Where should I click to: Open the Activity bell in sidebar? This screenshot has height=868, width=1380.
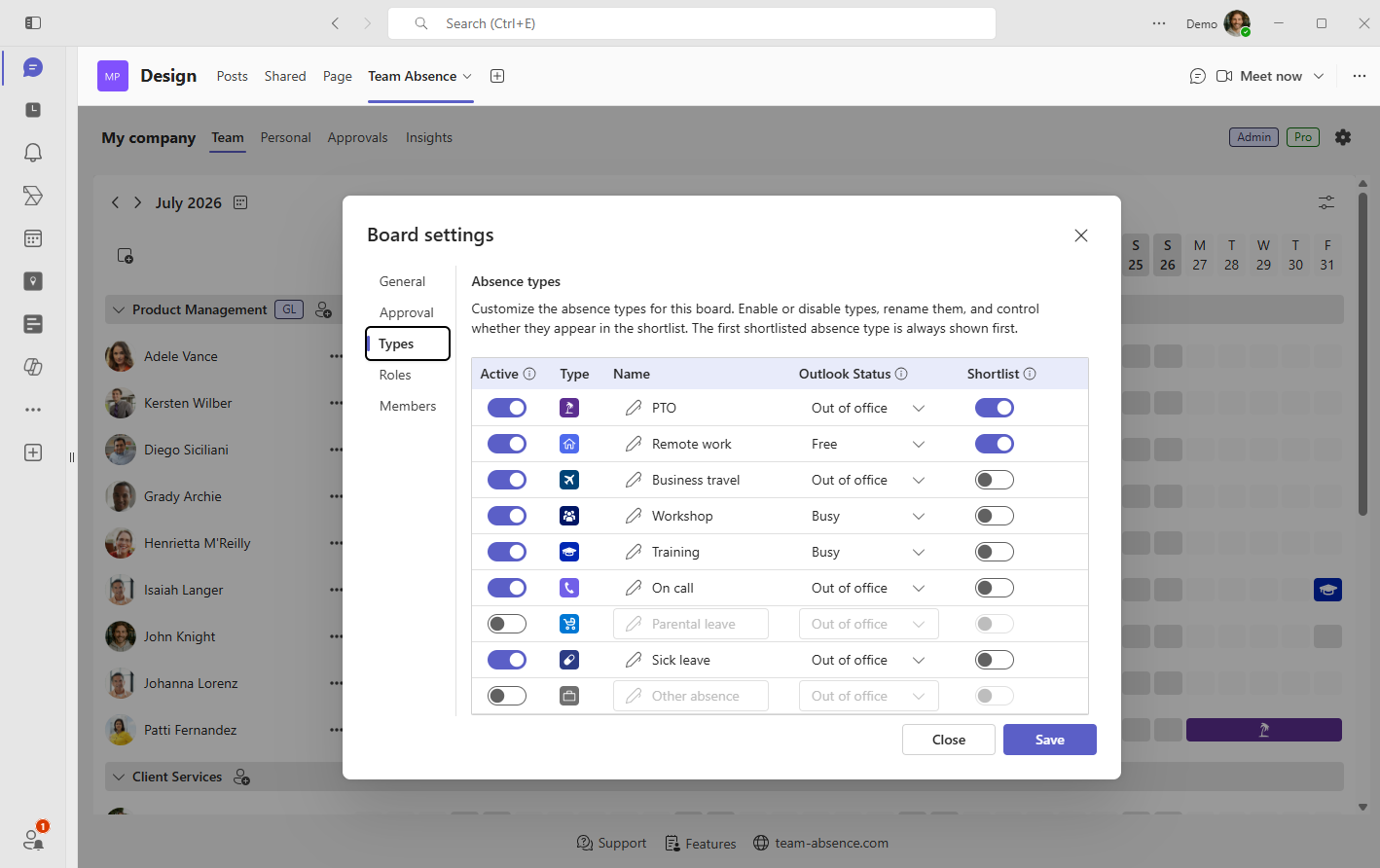(x=33, y=153)
